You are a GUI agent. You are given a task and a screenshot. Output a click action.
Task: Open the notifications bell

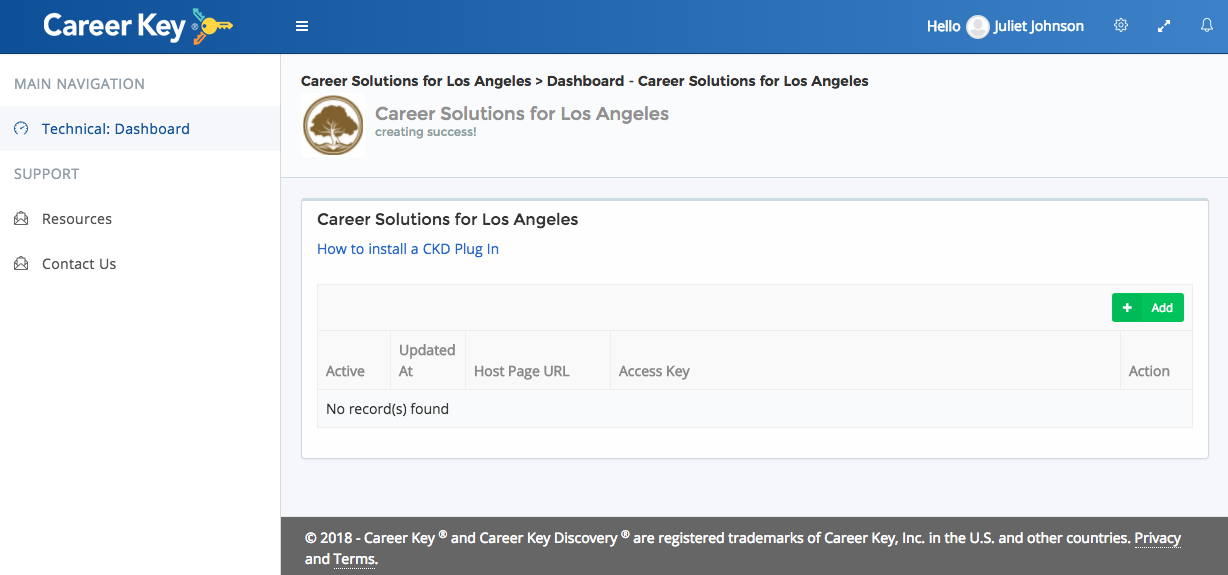click(1207, 26)
